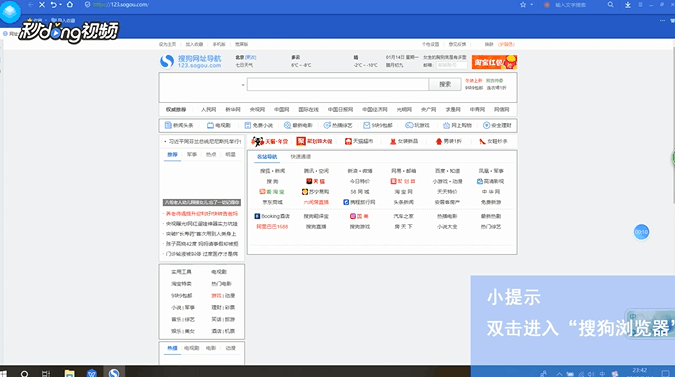The image size is (675, 377).
Task: Open 9块9包邮 icon link
Action: (378, 125)
